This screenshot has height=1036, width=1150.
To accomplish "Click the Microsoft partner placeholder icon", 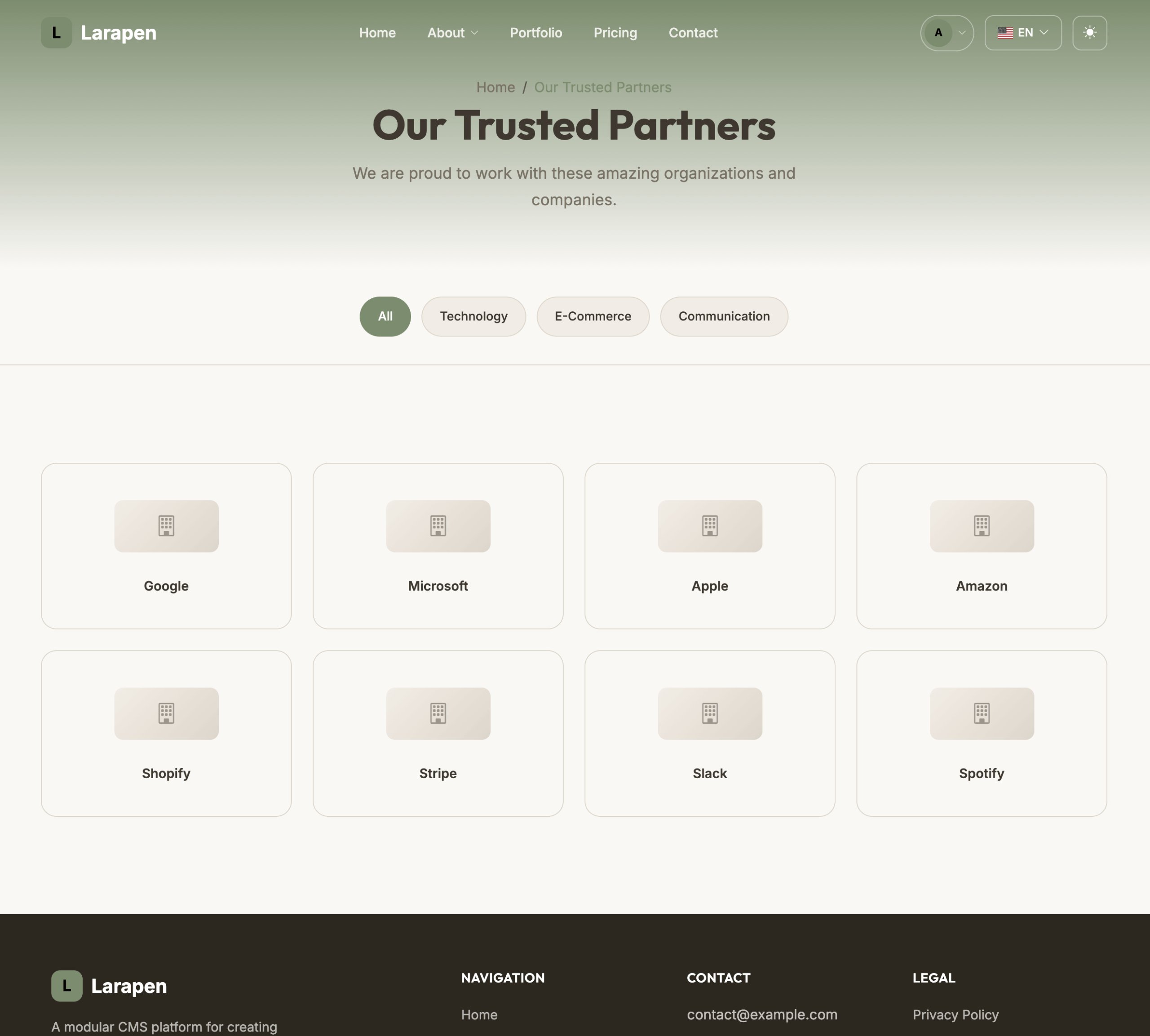I will (438, 526).
